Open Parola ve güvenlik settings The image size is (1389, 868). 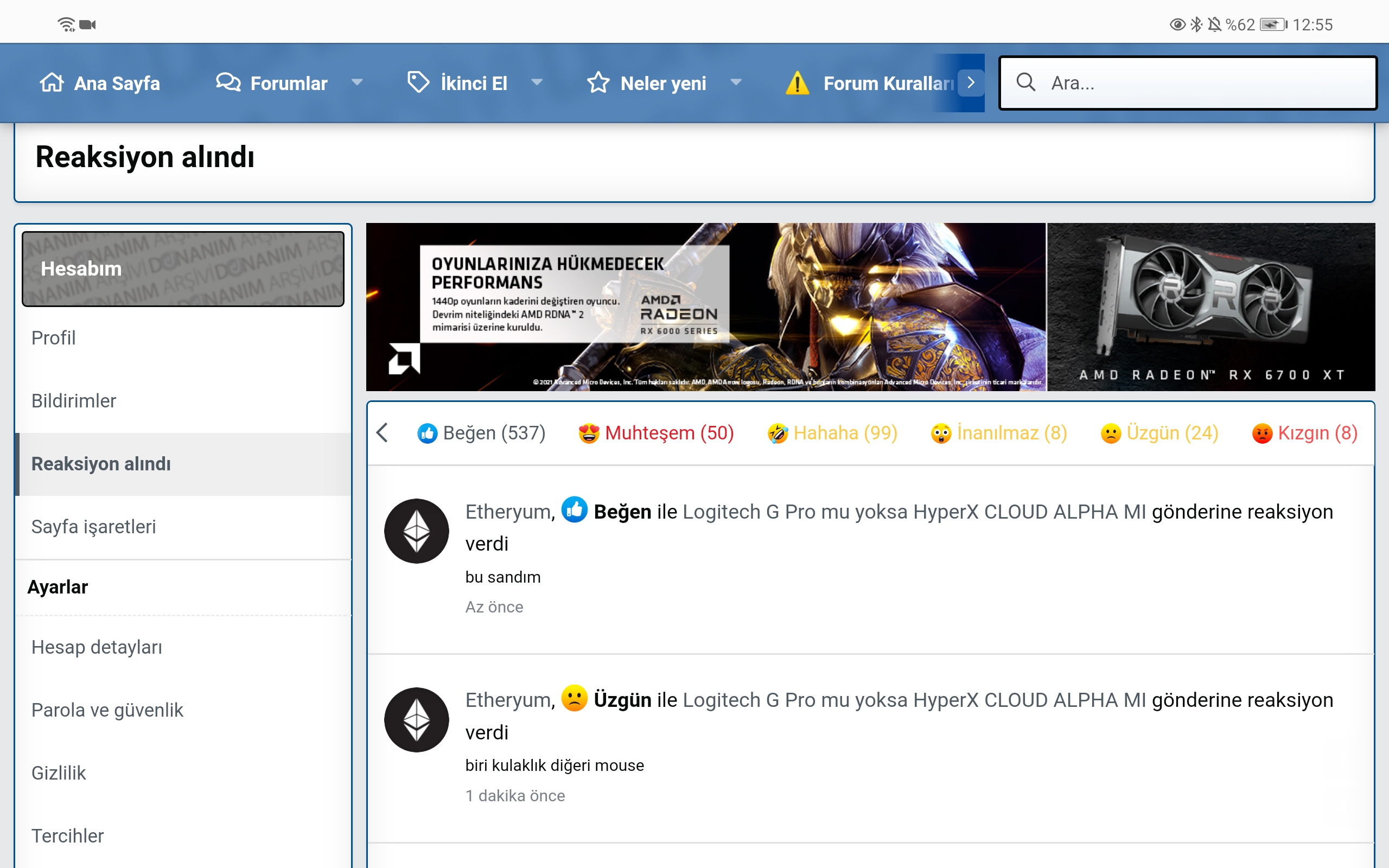[x=183, y=710]
